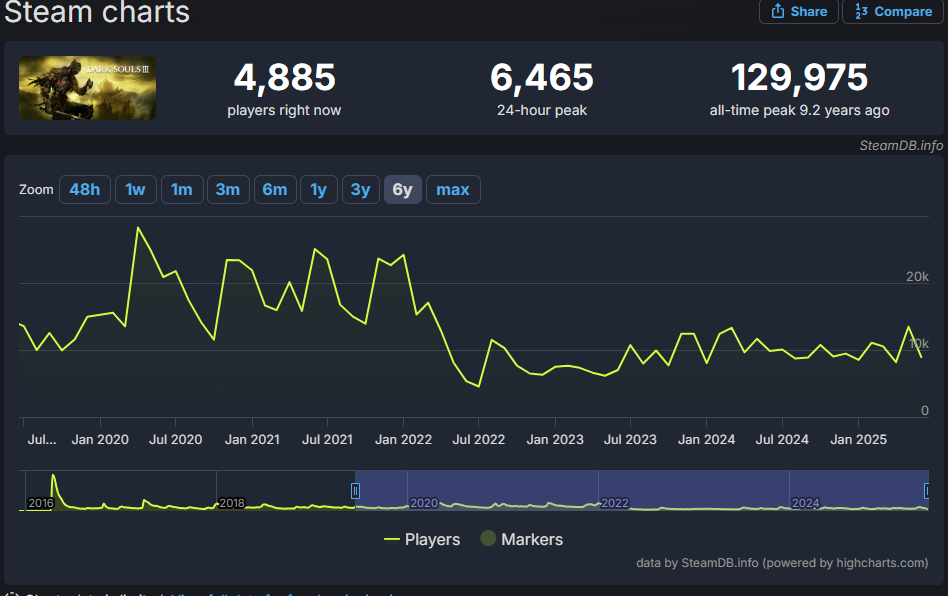Set chart zoom to 3m
Screen dimensions: 948x596
coord(228,189)
